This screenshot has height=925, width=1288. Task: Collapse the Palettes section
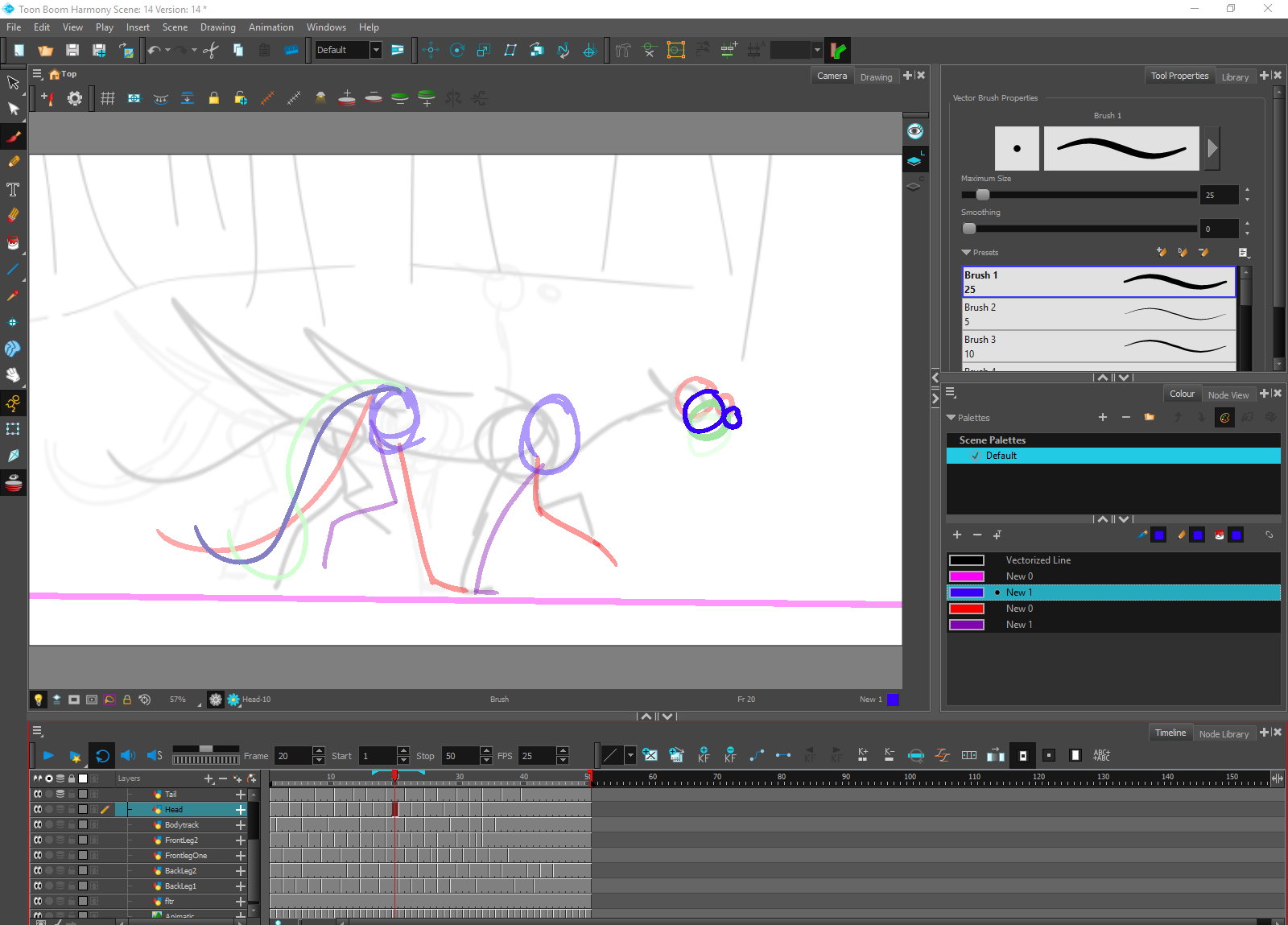pos(951,417)
